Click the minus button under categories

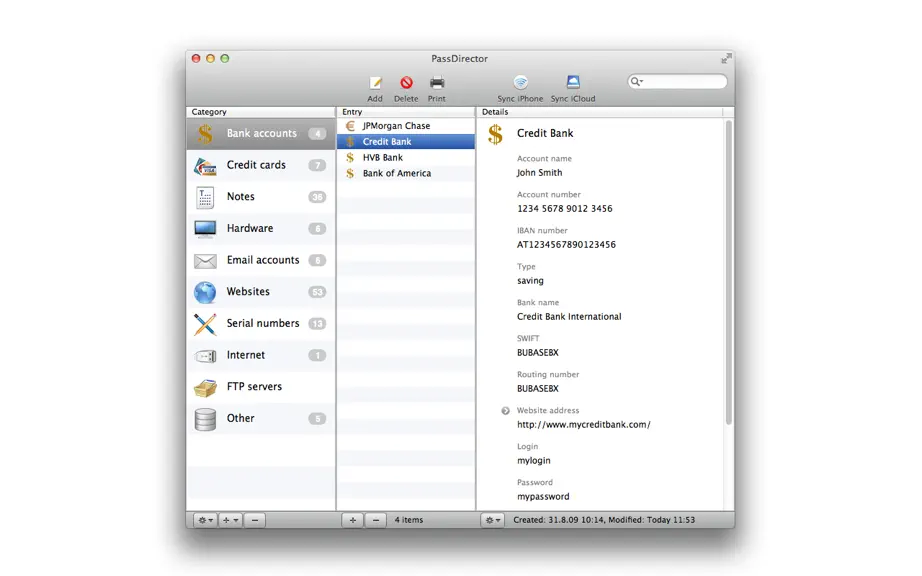coord(255,520)
